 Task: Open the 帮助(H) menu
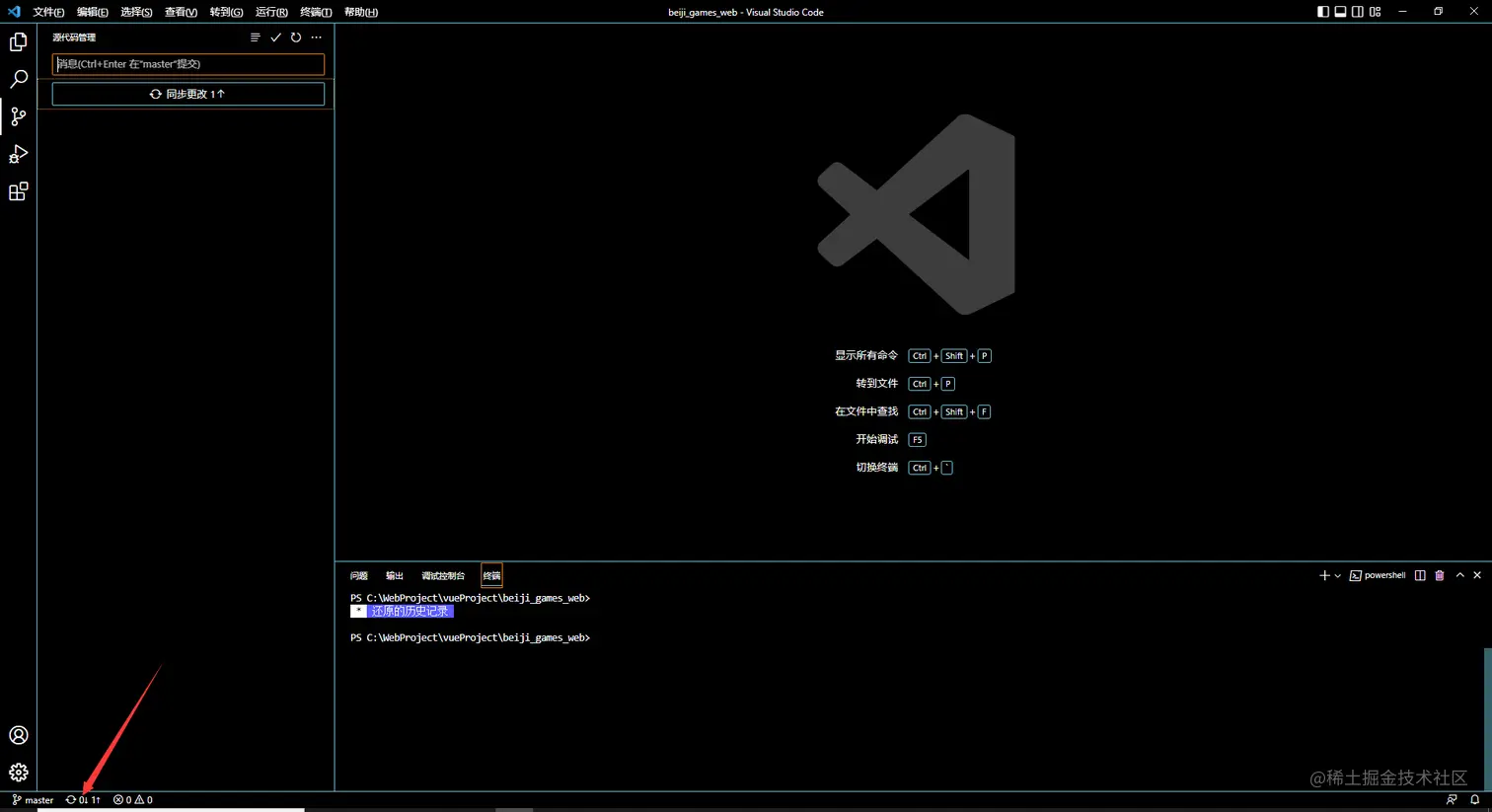pos(361,12)
